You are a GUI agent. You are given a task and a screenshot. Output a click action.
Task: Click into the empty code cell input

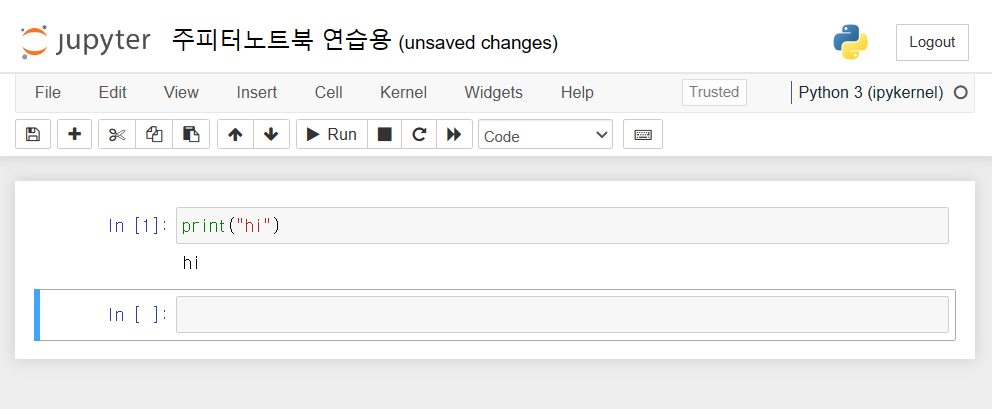click(562, 314)
